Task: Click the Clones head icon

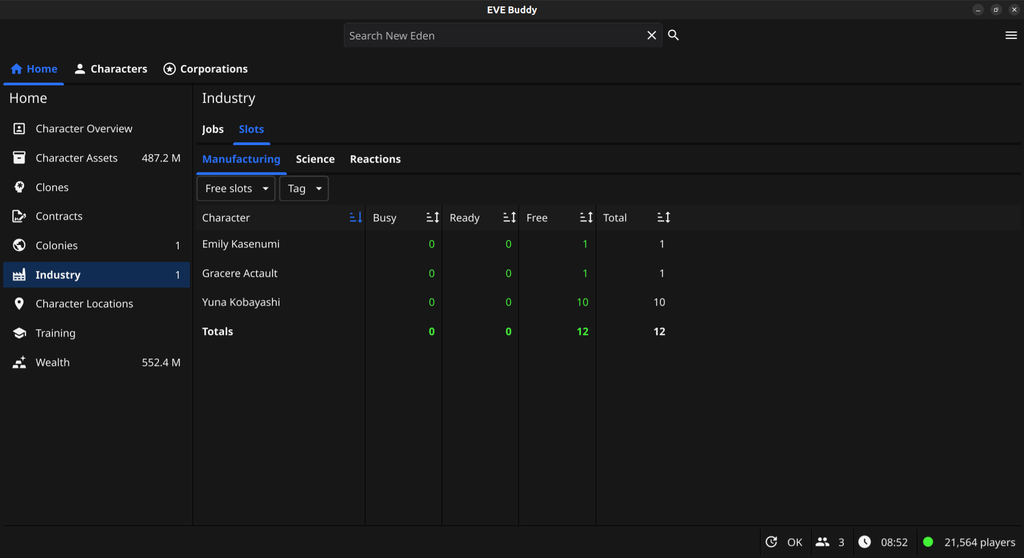Action: (19, 187)
